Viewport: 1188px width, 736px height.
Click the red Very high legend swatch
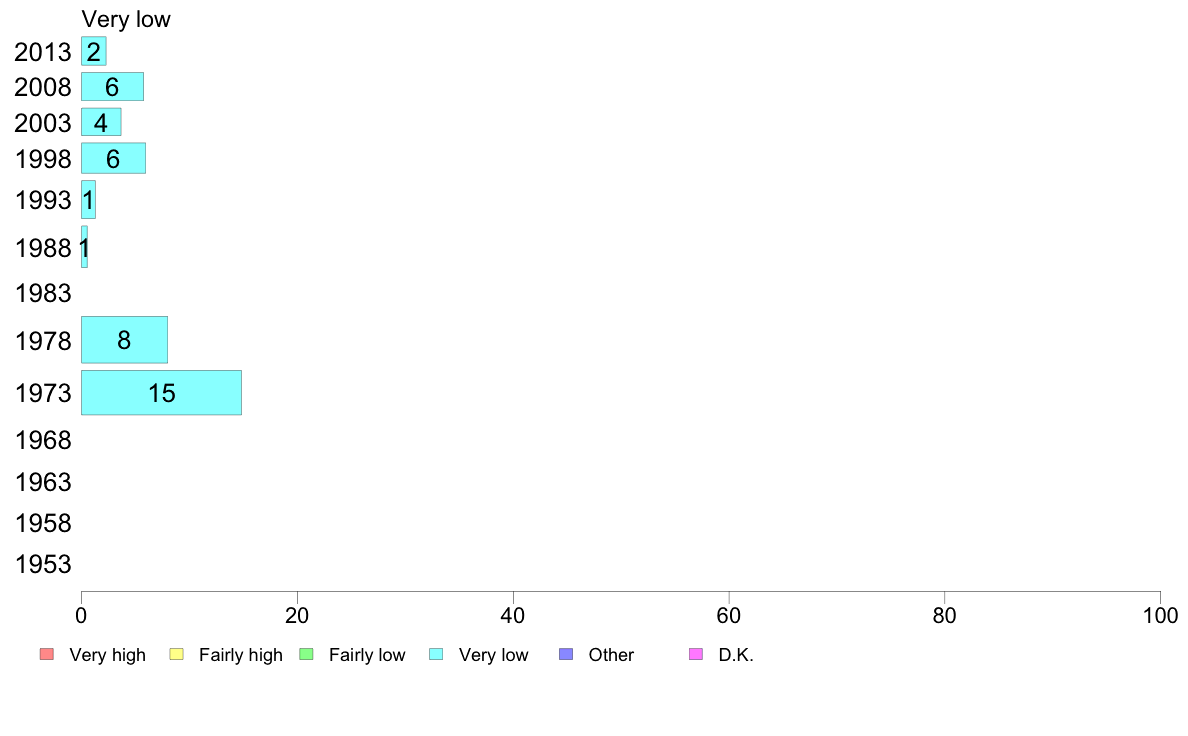[x=47, y=654]
